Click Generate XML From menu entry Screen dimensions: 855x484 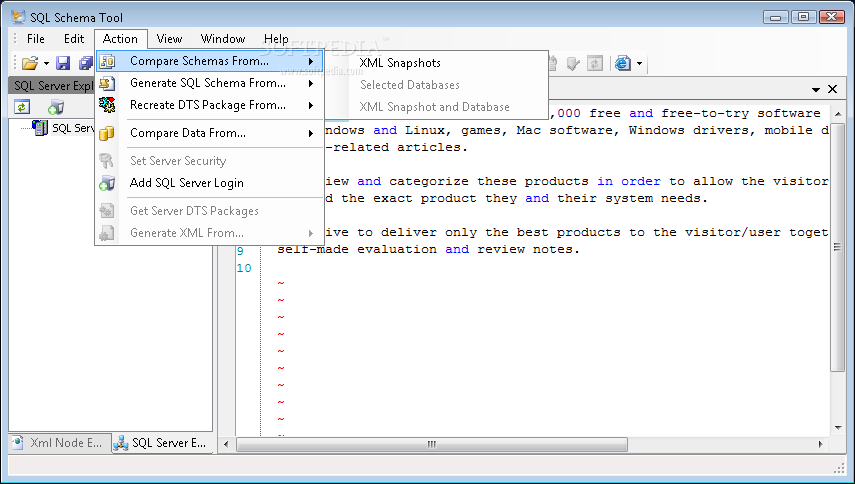pos(210,233)
